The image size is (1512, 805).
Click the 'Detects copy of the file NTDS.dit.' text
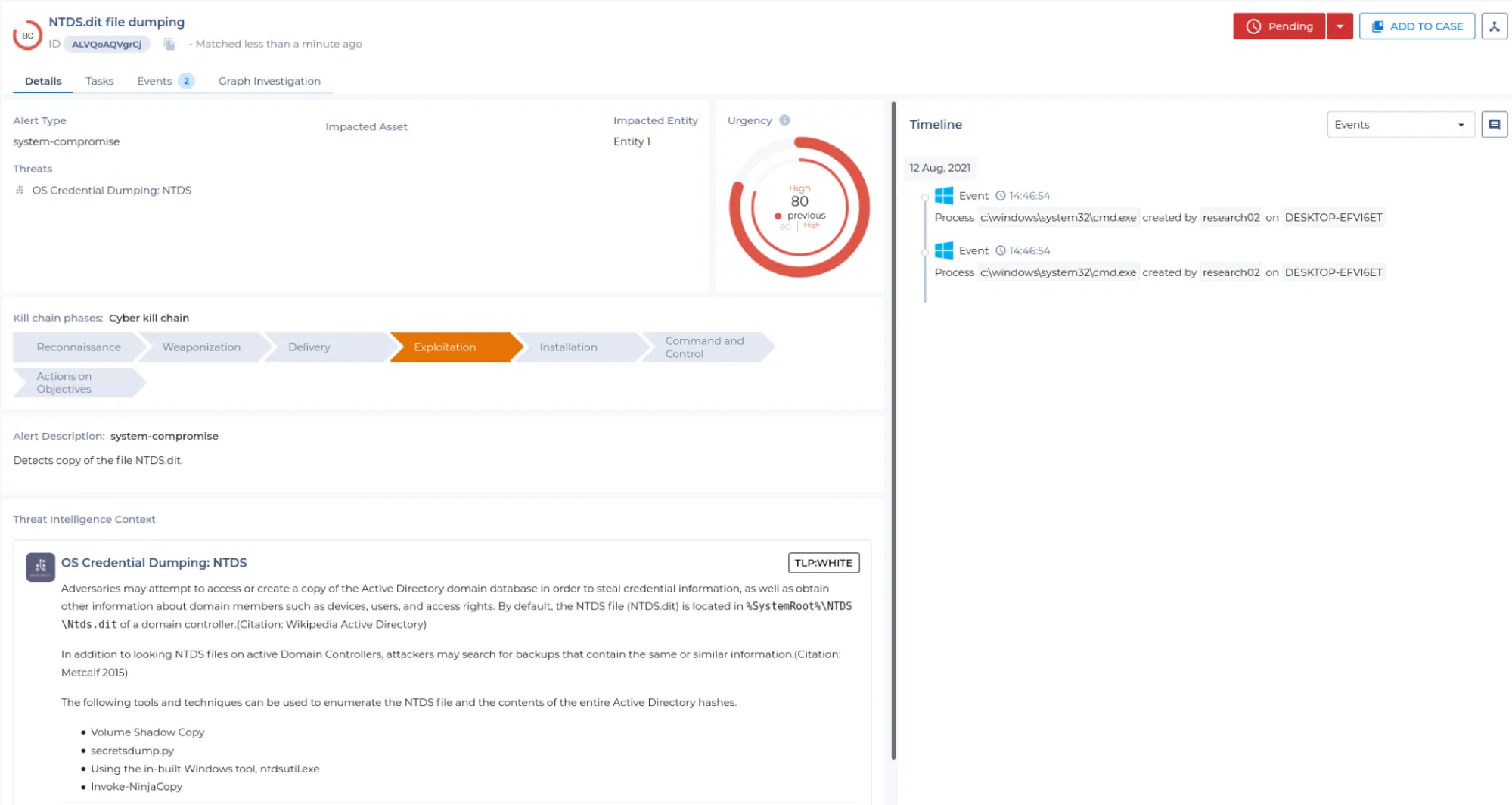[x=98, y=460]
